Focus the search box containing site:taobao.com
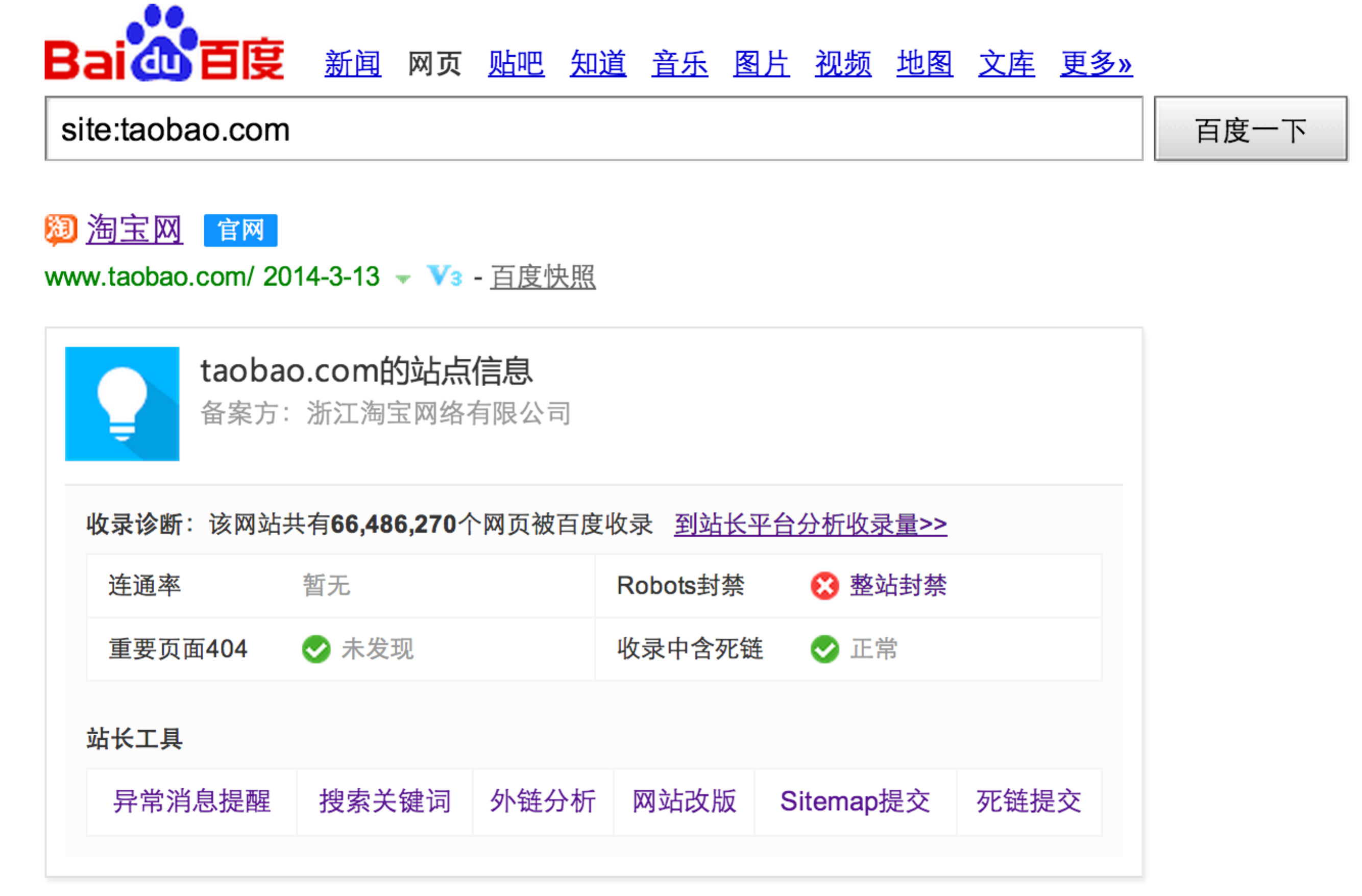This screenshot has height=896, width=1362. 594,129
